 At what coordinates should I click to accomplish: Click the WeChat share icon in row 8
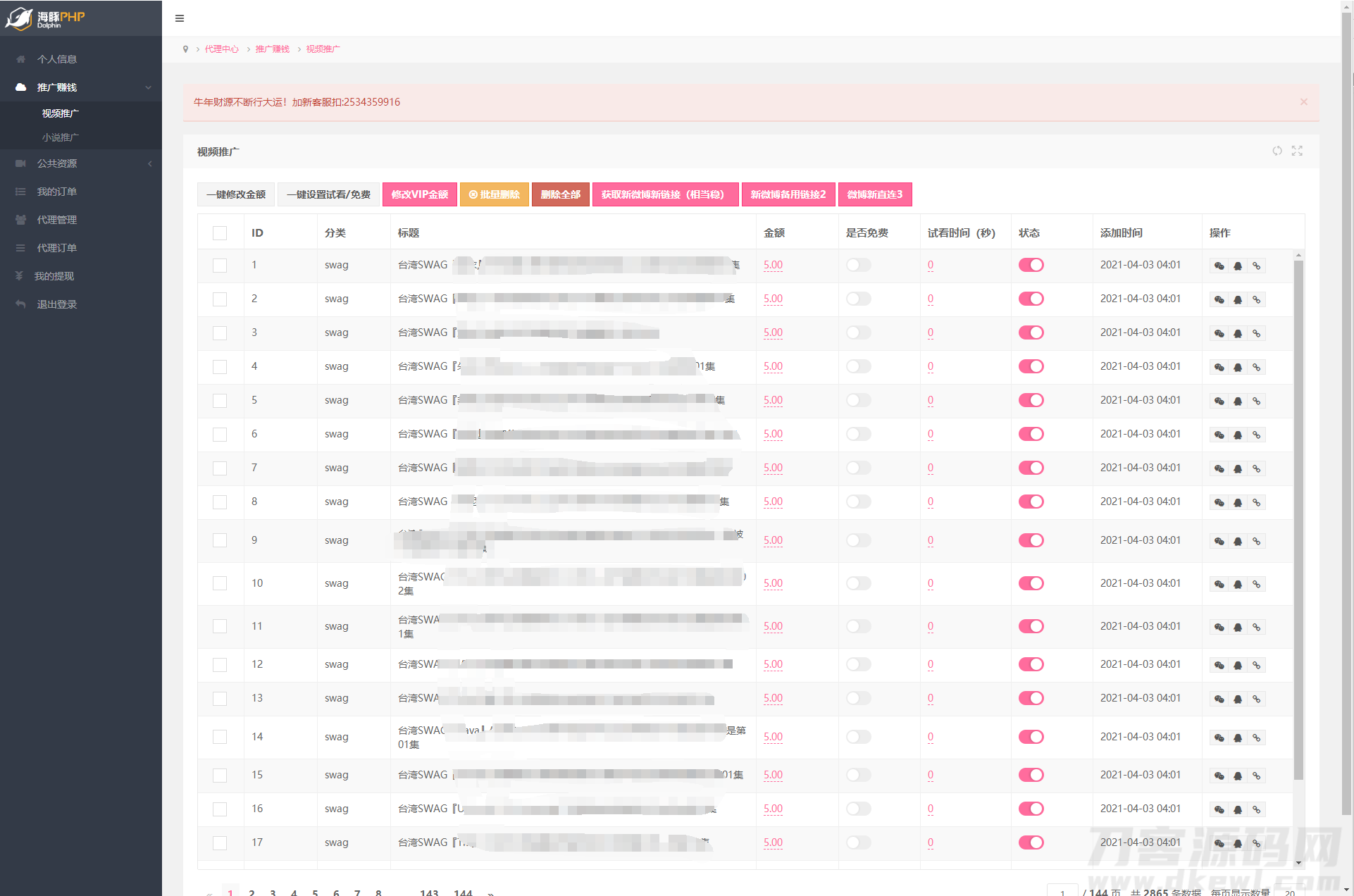click(x=1219, y=502)
